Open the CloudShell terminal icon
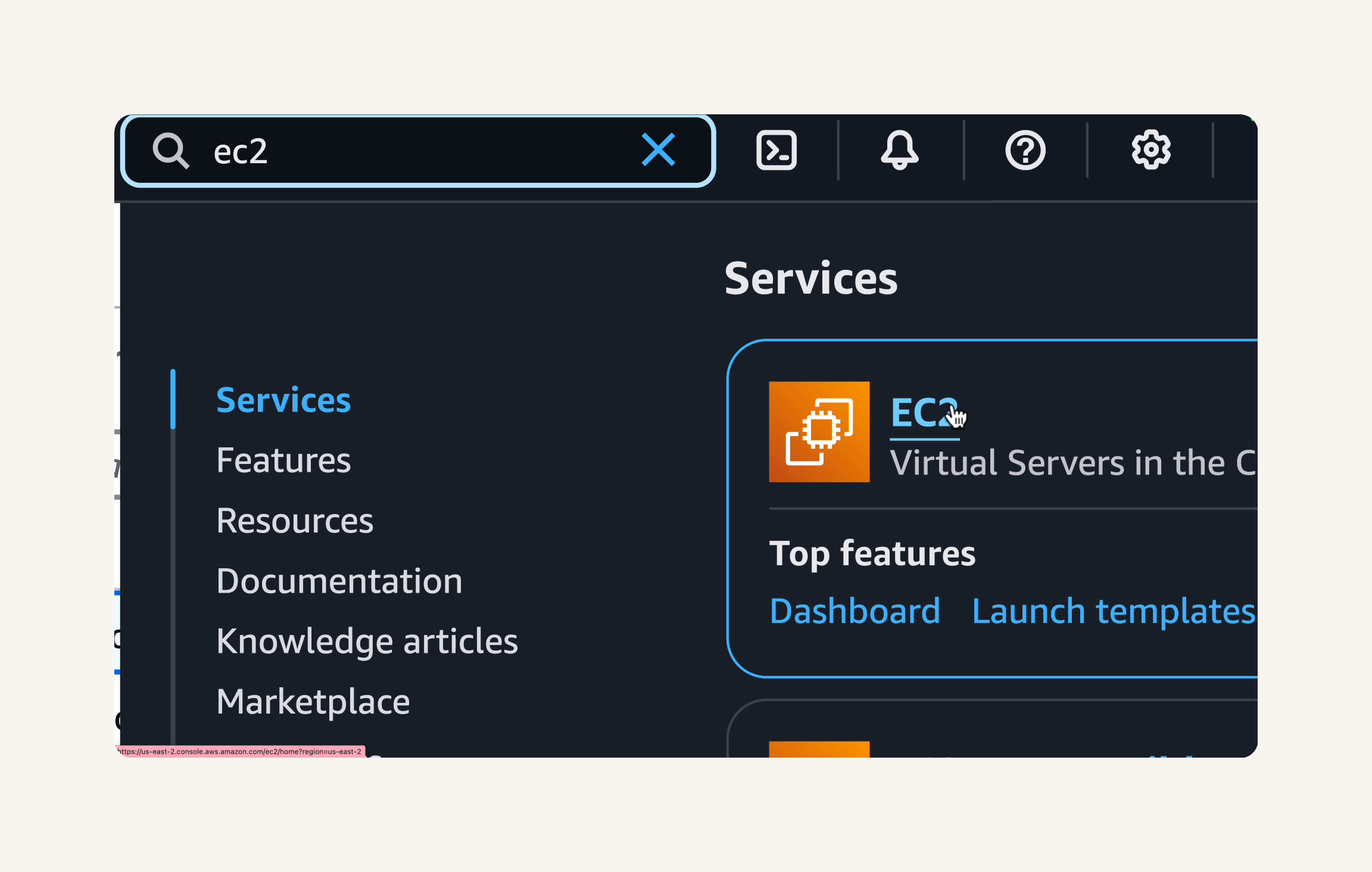This screenshot has width=1372, height=872. tap(777, 150)
